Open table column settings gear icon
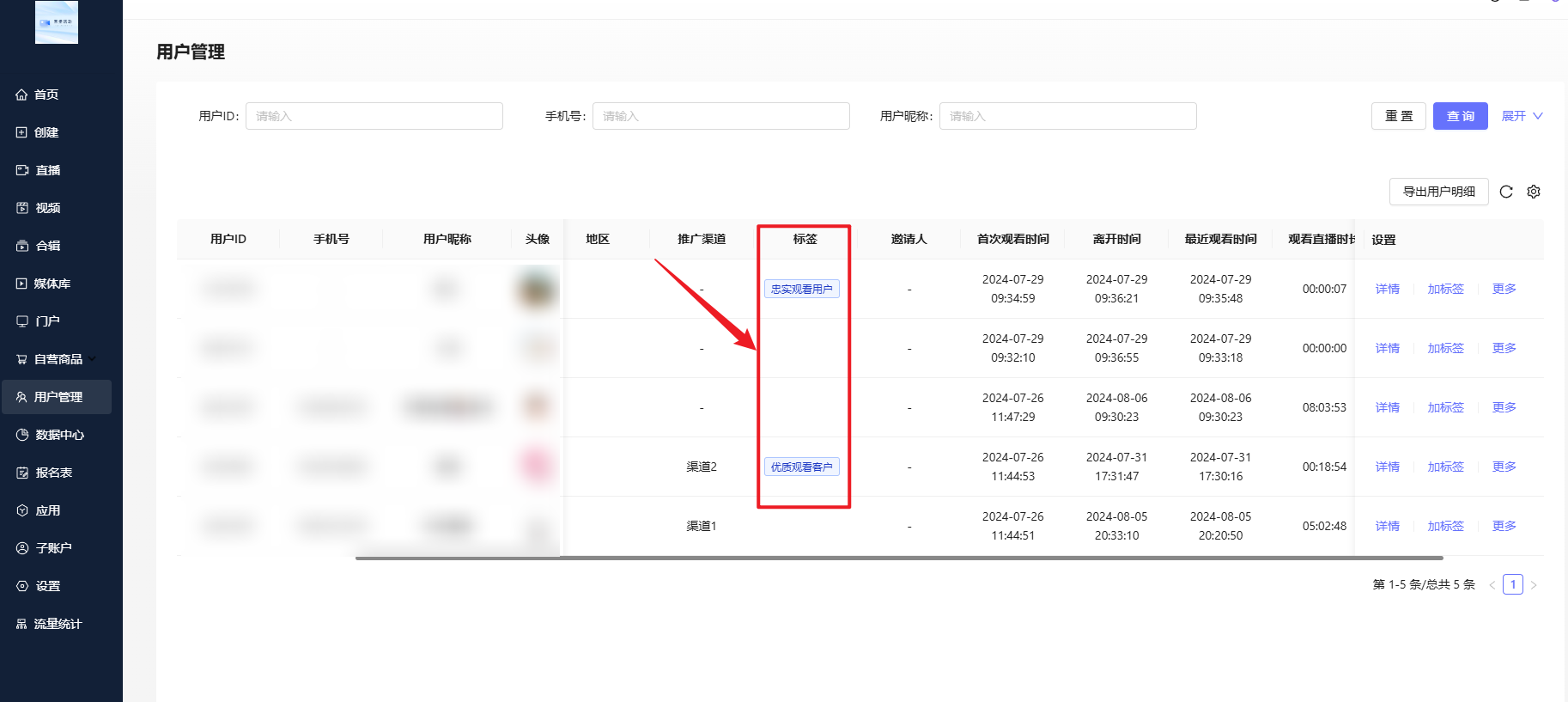The image size is (1568, 702). tap(1534, 192)
